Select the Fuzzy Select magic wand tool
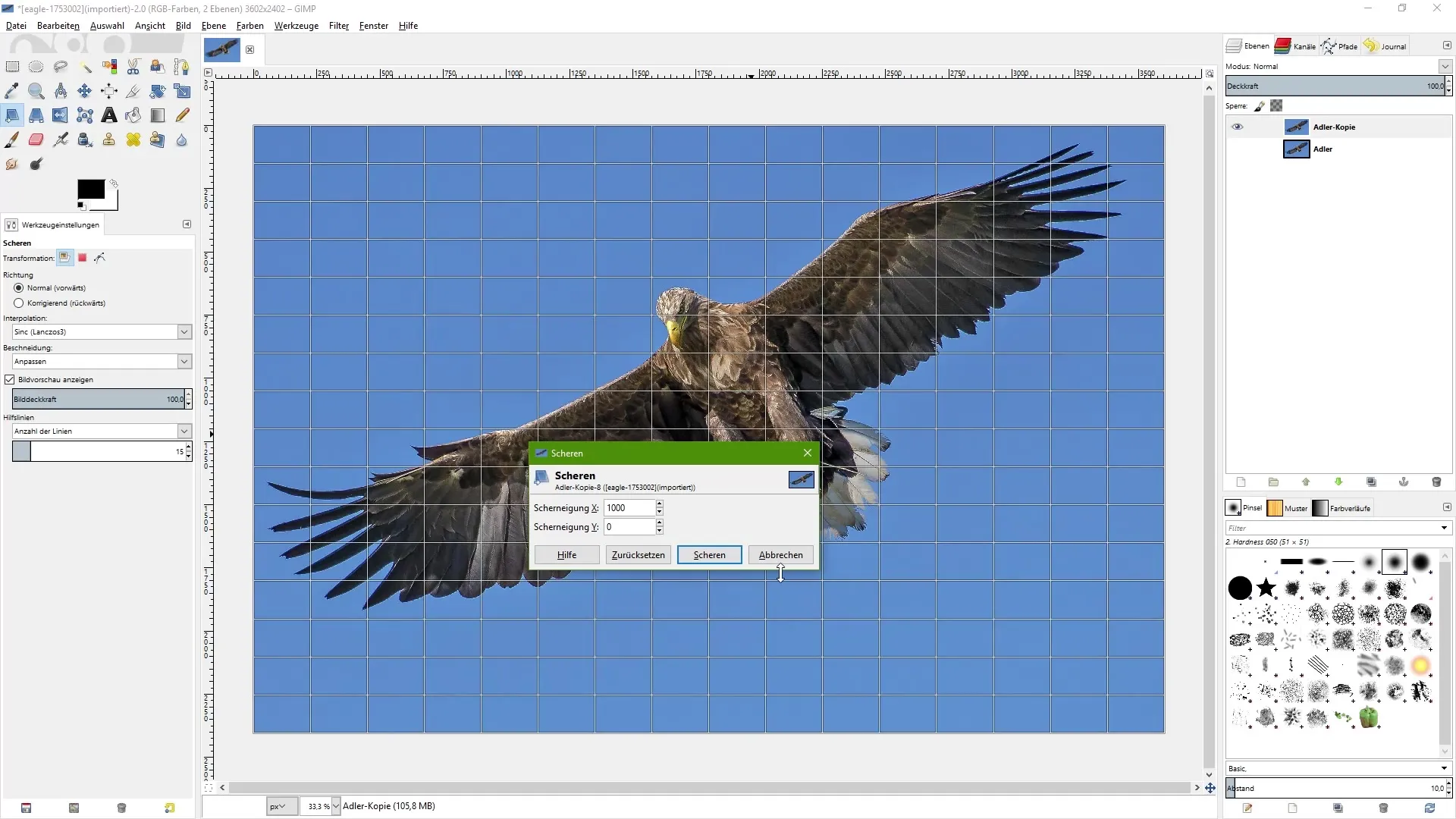Image resolution: width=1456 pixels, height=819 pixels. (85, 67)
